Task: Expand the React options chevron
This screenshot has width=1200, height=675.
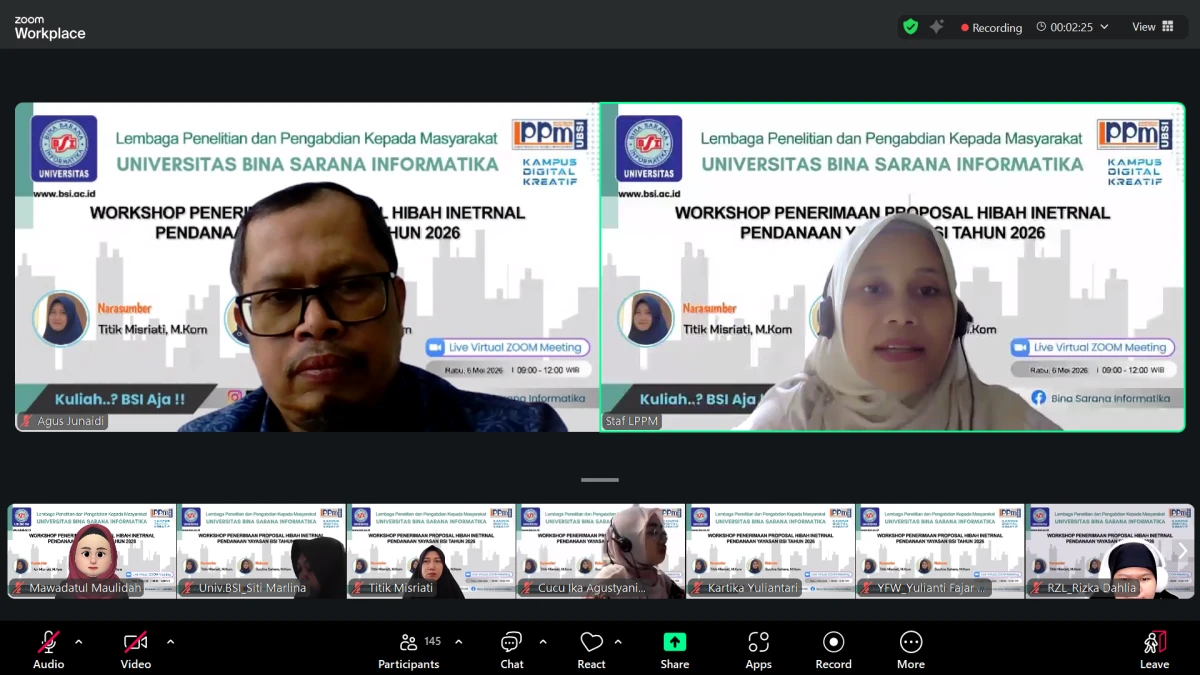Action: pyautogui.click(x=618, y=641)
